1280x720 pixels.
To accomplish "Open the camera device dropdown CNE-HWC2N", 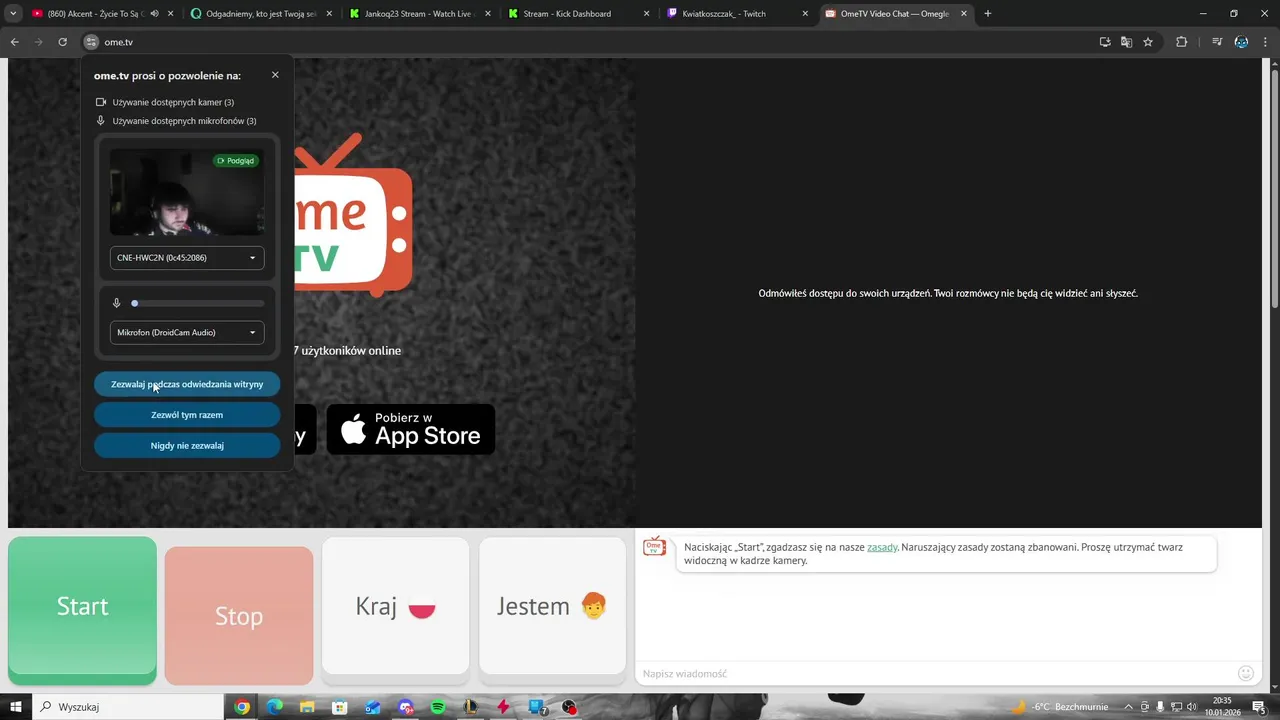I will click(187, 258).
